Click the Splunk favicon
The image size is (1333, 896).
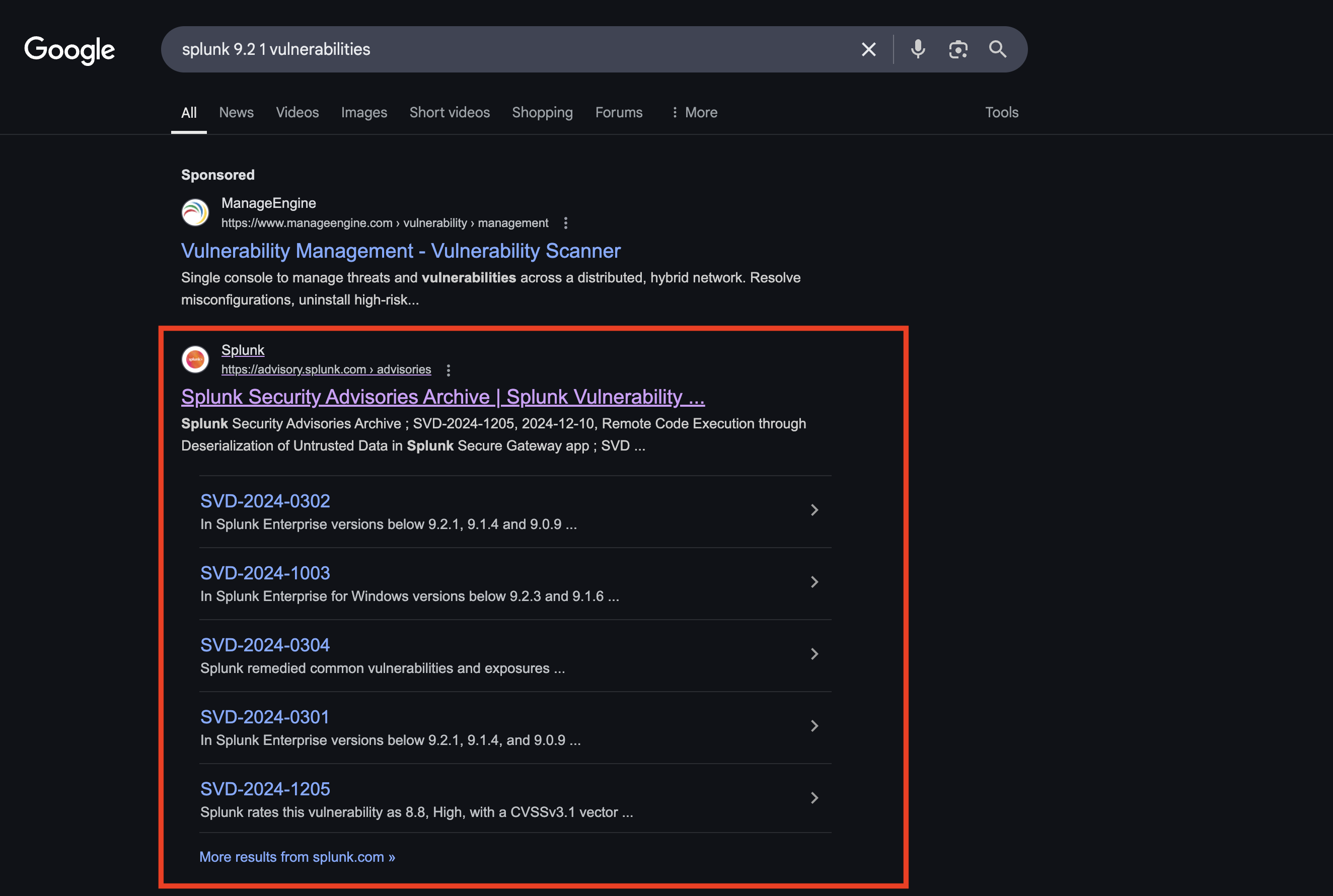tap(195, 359)
